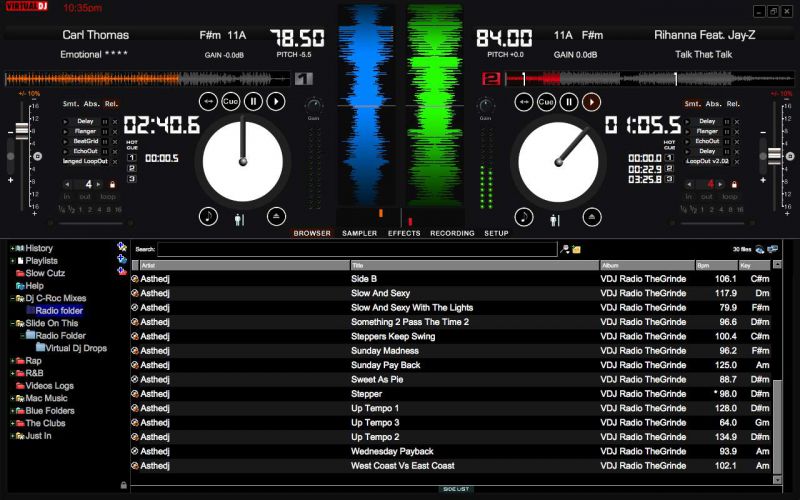
Task: Activate the EchoOut effect play arrow on deck 2
Action: click(x=687, y=141)
